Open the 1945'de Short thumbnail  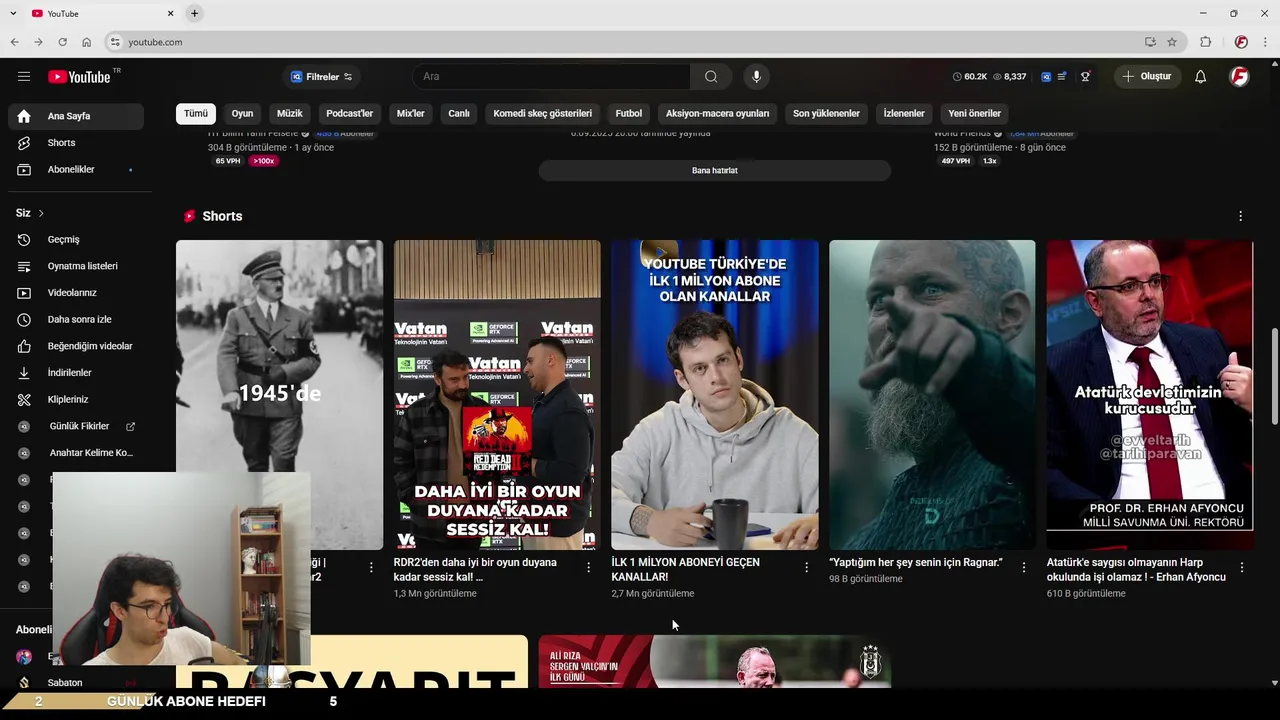point(279,394)
